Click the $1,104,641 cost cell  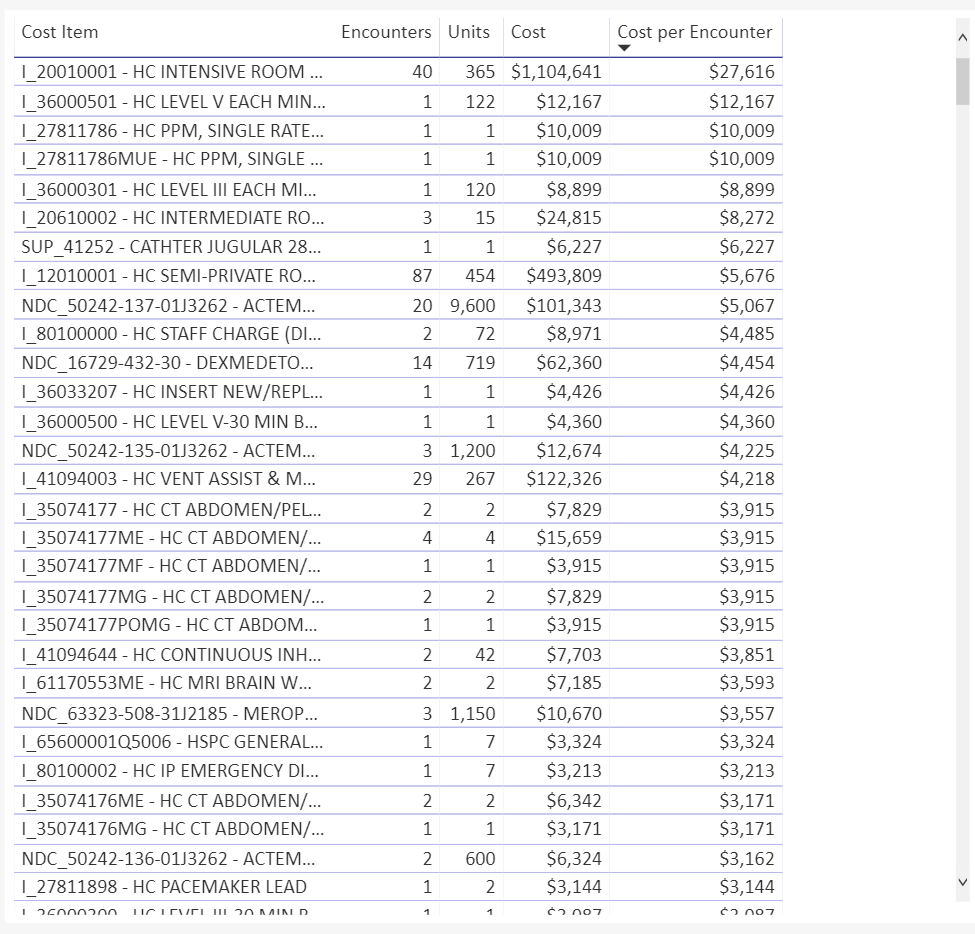click(x=556, y=72)
